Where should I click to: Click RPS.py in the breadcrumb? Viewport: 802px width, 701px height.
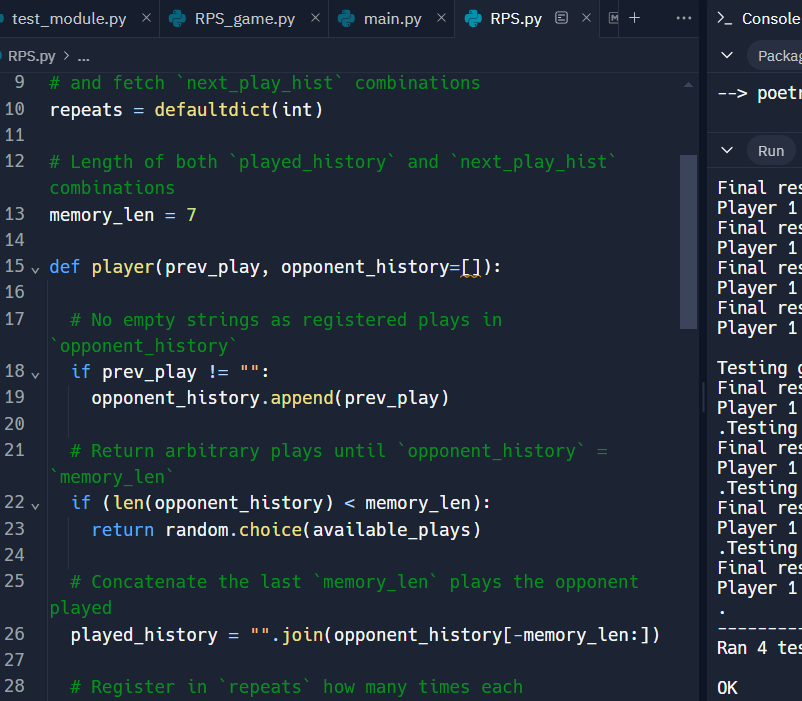coord(31,56)
